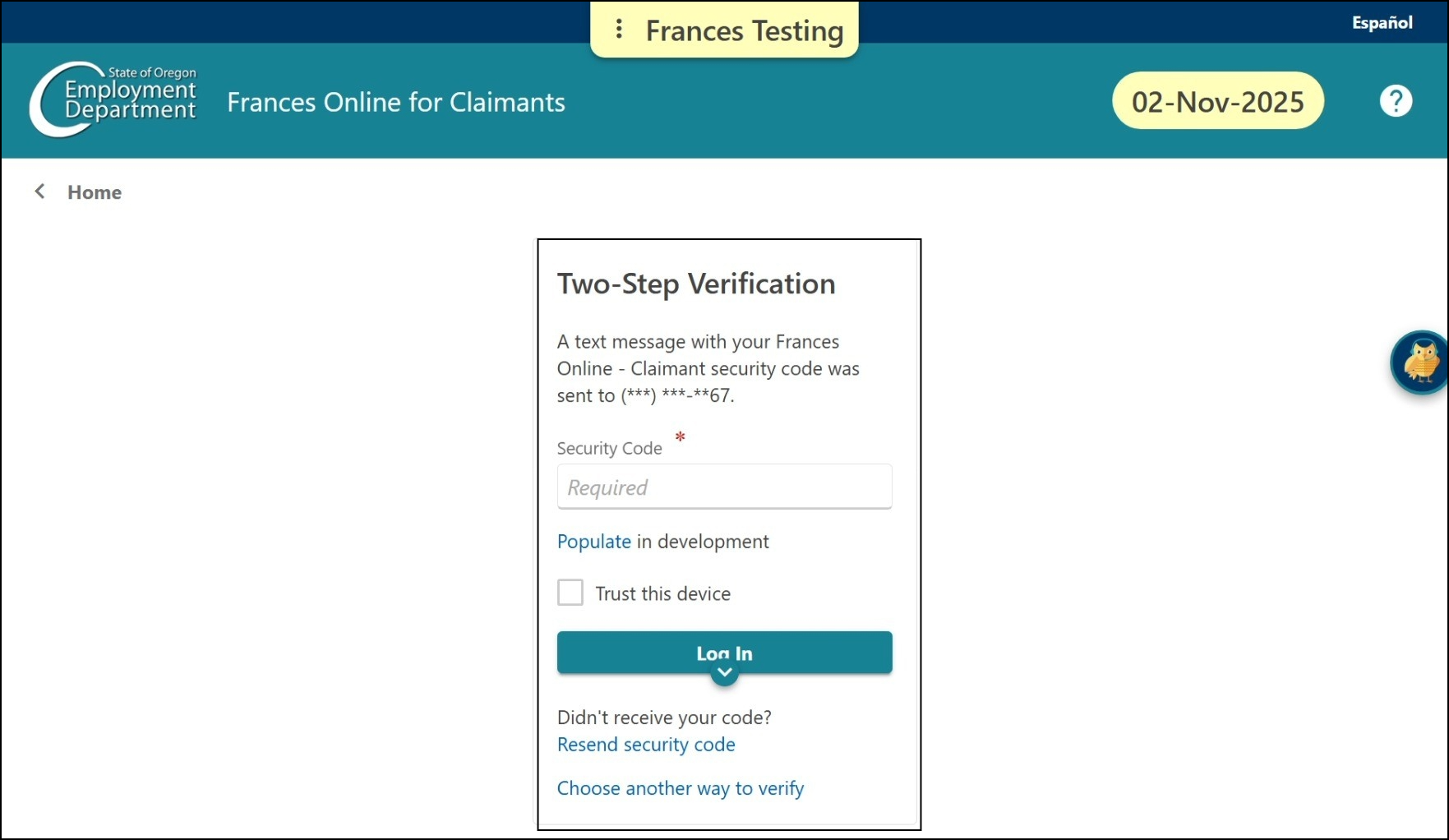Open the help question mark icon
The image size is (1449, 840).
1395,101
